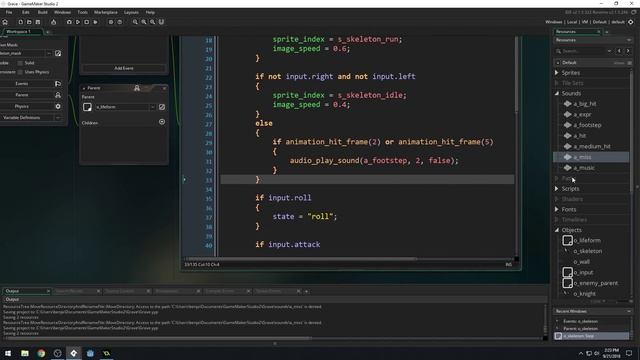
Task: Save project with the disk icon
Action: tap(38, 22)
